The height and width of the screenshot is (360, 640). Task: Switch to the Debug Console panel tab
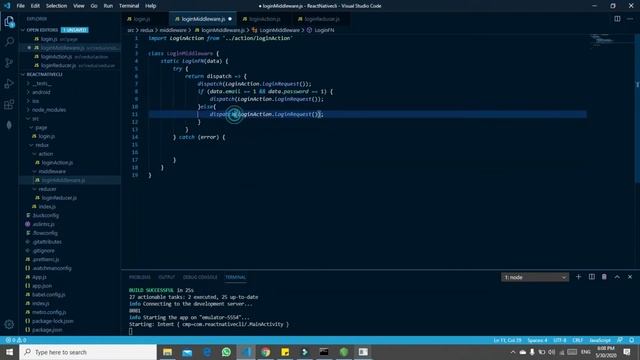click(x=200, y=277)
